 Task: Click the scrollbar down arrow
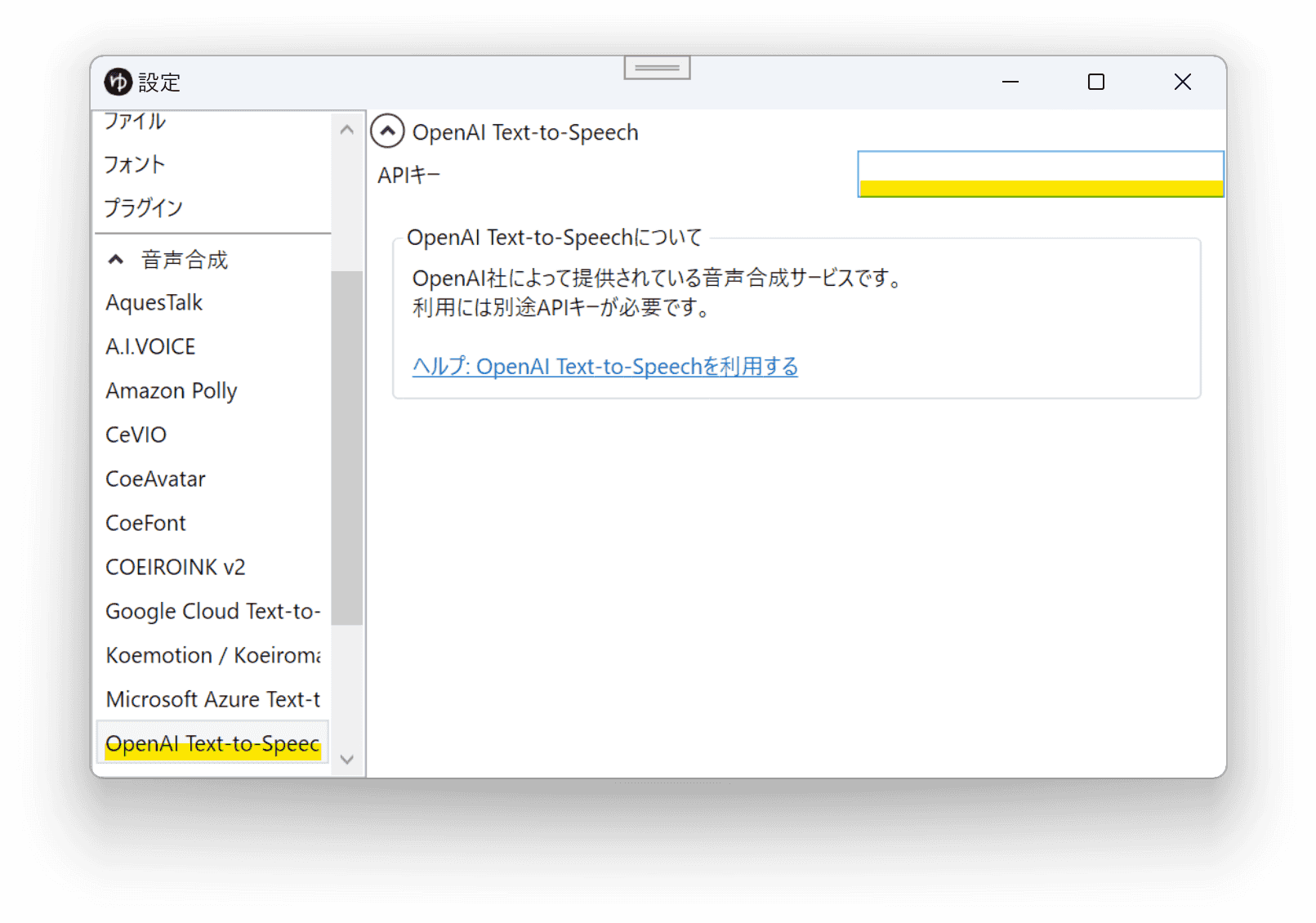347,760
